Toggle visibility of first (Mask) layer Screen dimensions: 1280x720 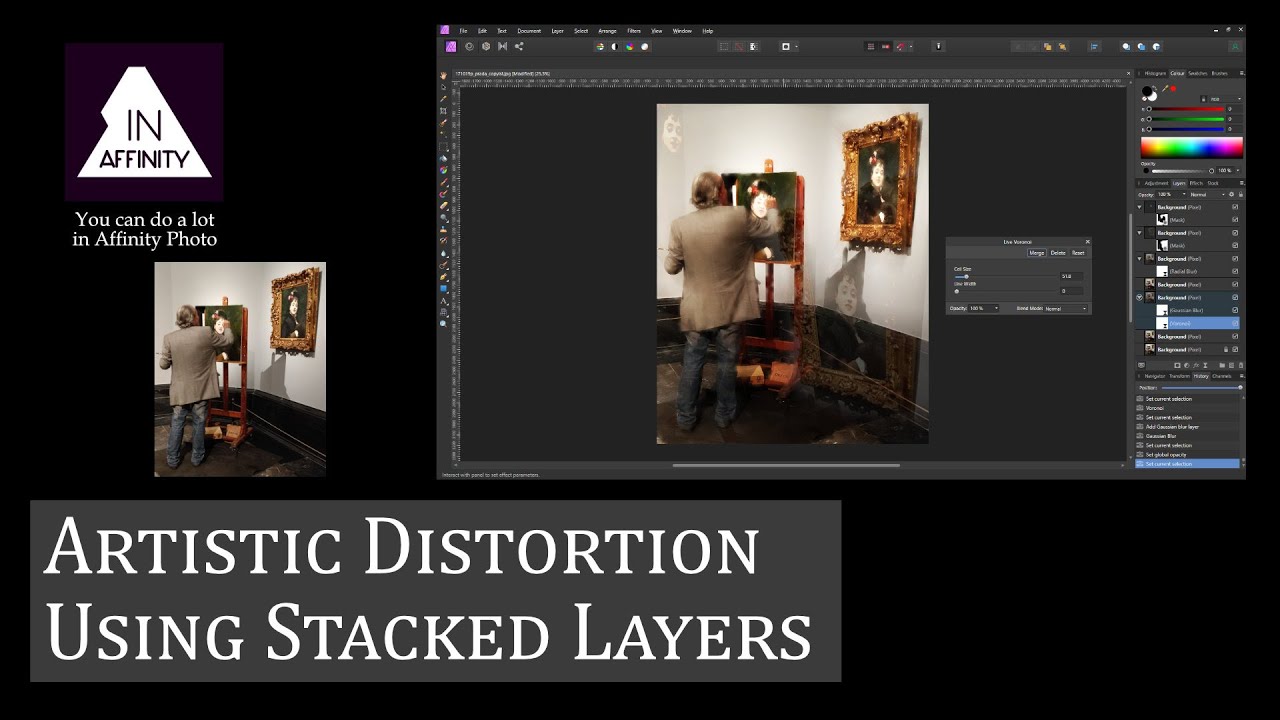[1235, 220]
